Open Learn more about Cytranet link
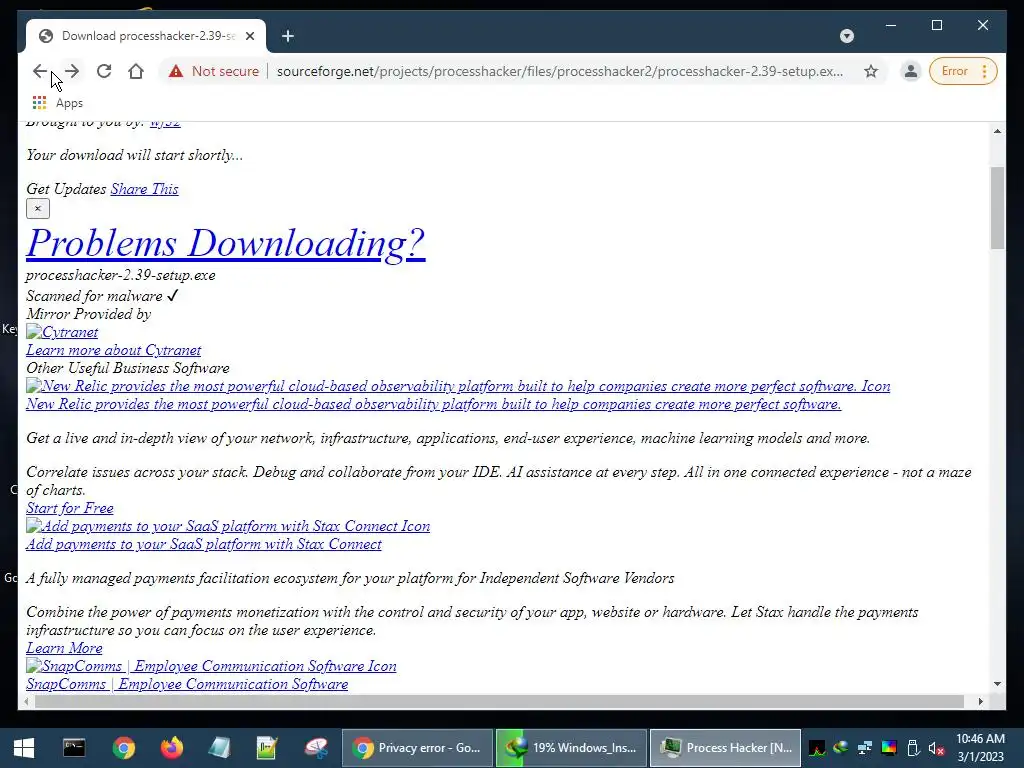This screenshot has height=768, width=1024. click(x=114, y=350)
